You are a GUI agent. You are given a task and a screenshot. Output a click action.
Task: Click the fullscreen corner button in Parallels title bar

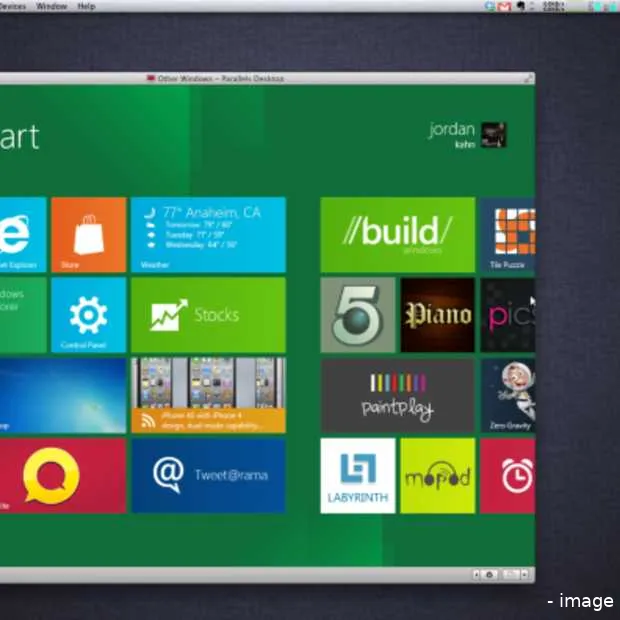(528, 79)
